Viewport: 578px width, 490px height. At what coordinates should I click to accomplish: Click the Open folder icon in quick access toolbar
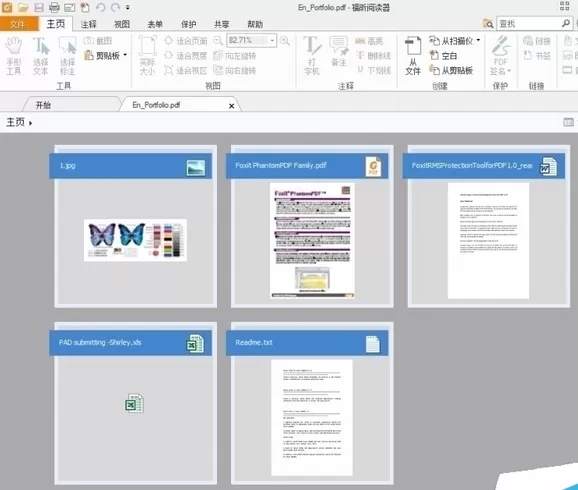point(23,7)
